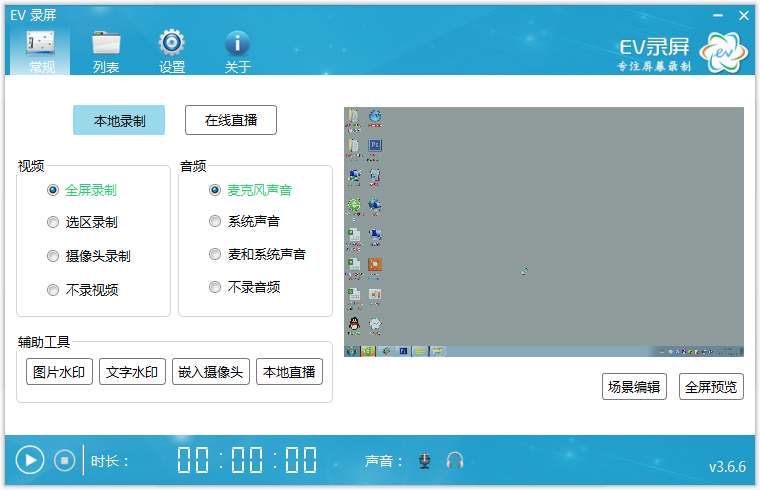The height and width of the screenshot is (490, 760).
Task: Choose 不录音频 audio option
Action: coord(215,287)
